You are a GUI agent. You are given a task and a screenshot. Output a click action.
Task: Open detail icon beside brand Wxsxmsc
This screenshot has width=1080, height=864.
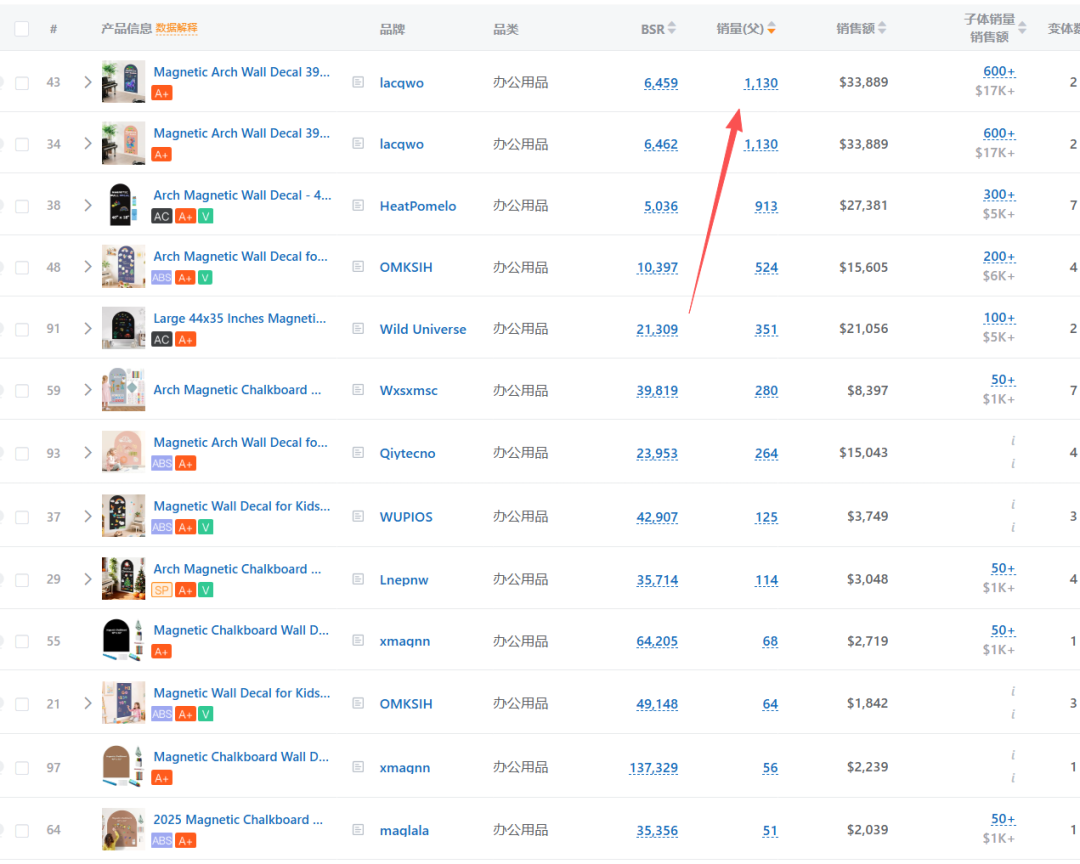[x=358, y=390]
